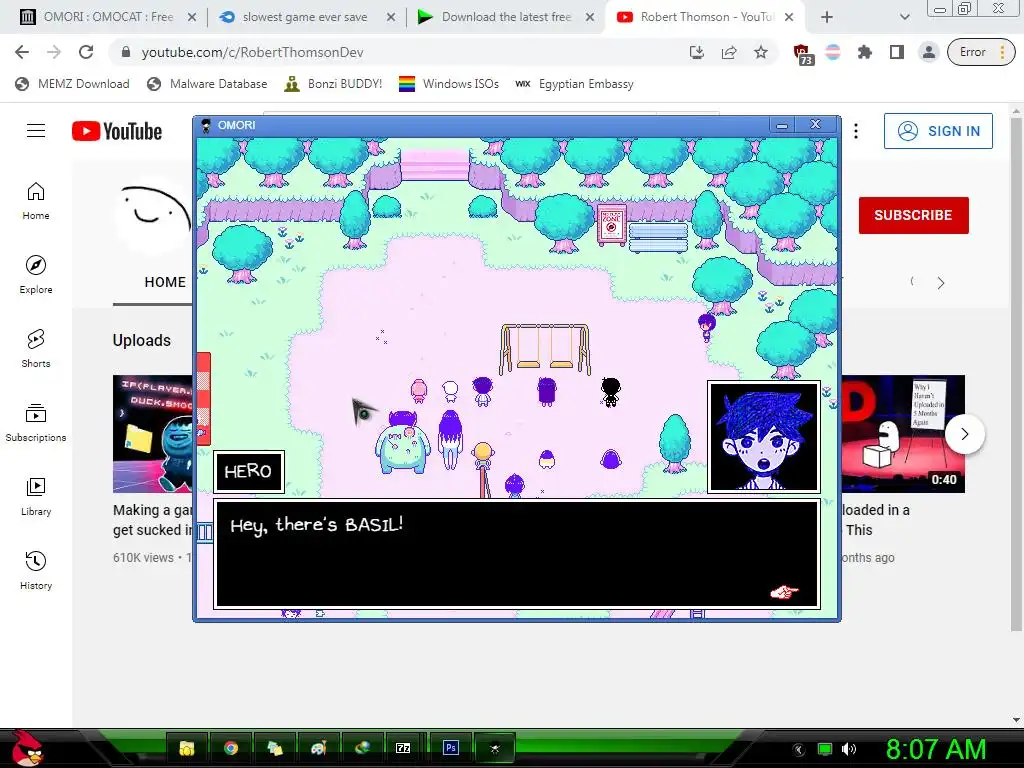1024x768 pixels.
Task: Open the MEMZ Download bookmark
Action: tap(72, 84)
